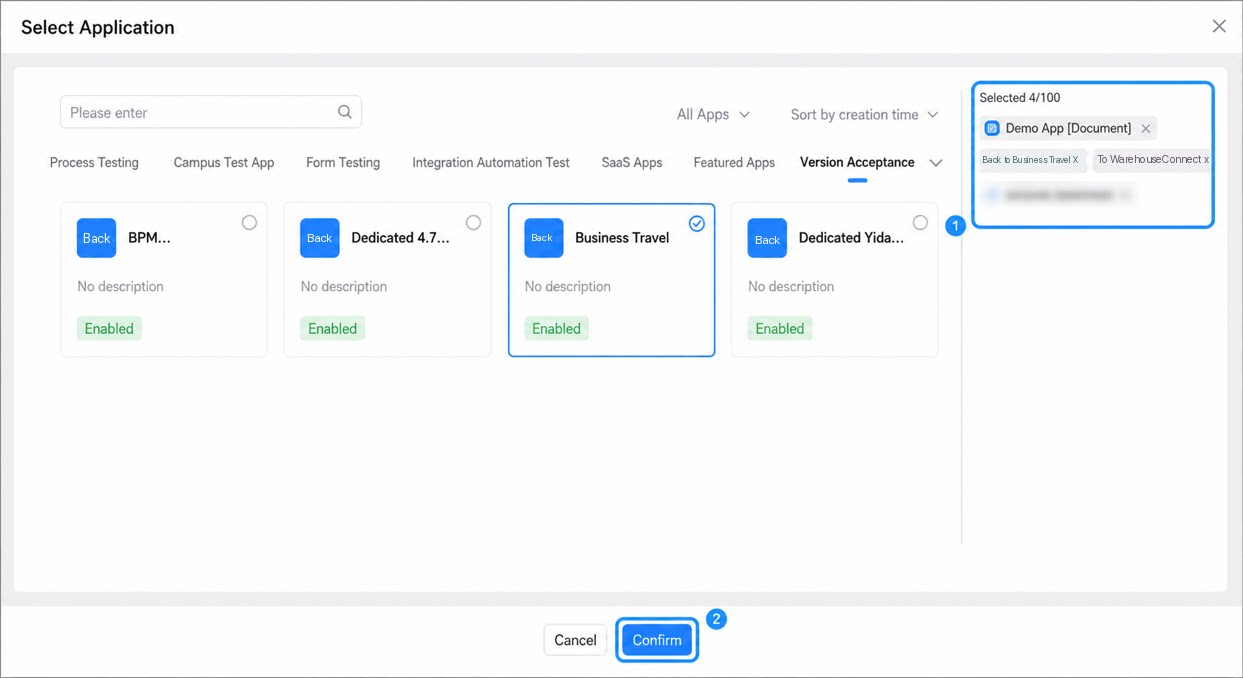Click the Demo App document icon

tap(992, 128)
